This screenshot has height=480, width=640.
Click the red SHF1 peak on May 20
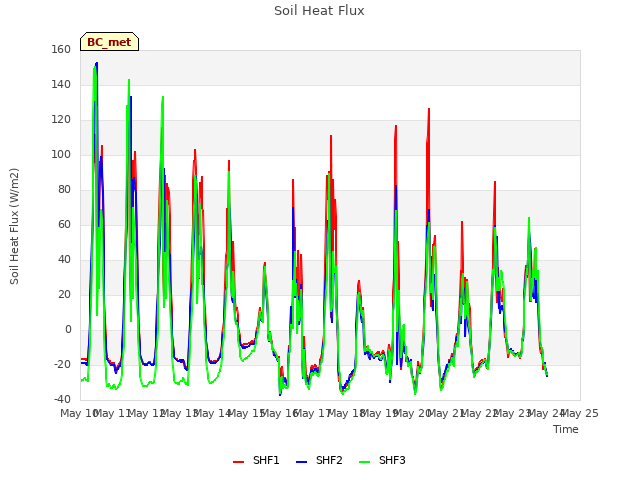pos(429,109)
